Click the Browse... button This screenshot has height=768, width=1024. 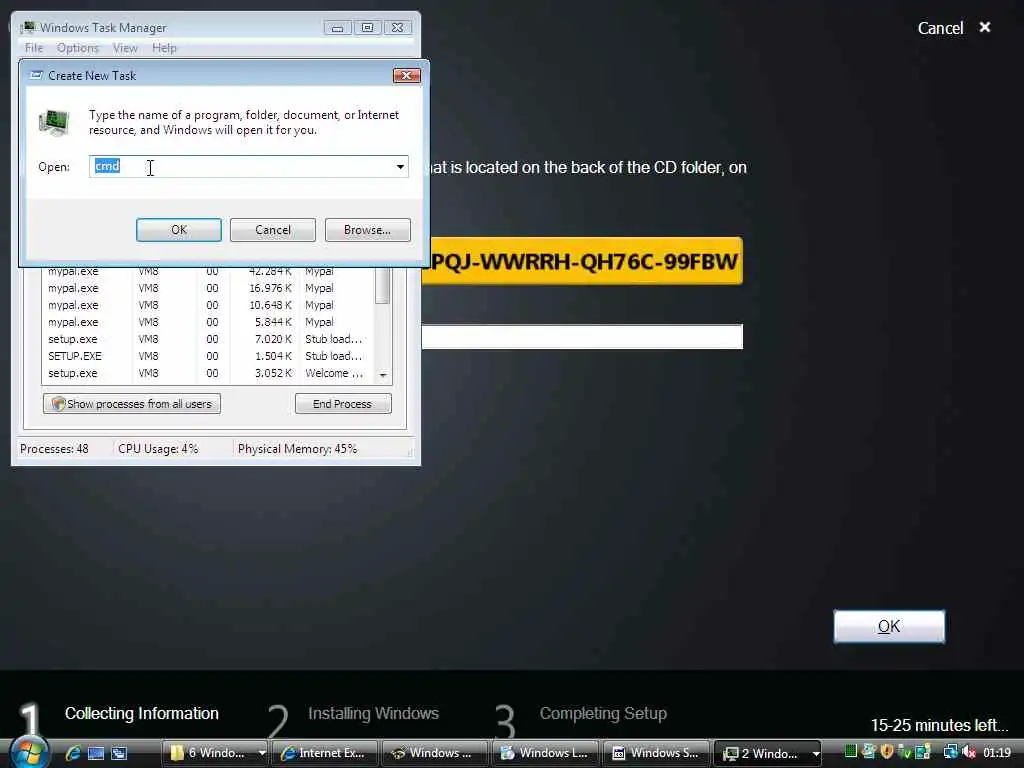368,230
